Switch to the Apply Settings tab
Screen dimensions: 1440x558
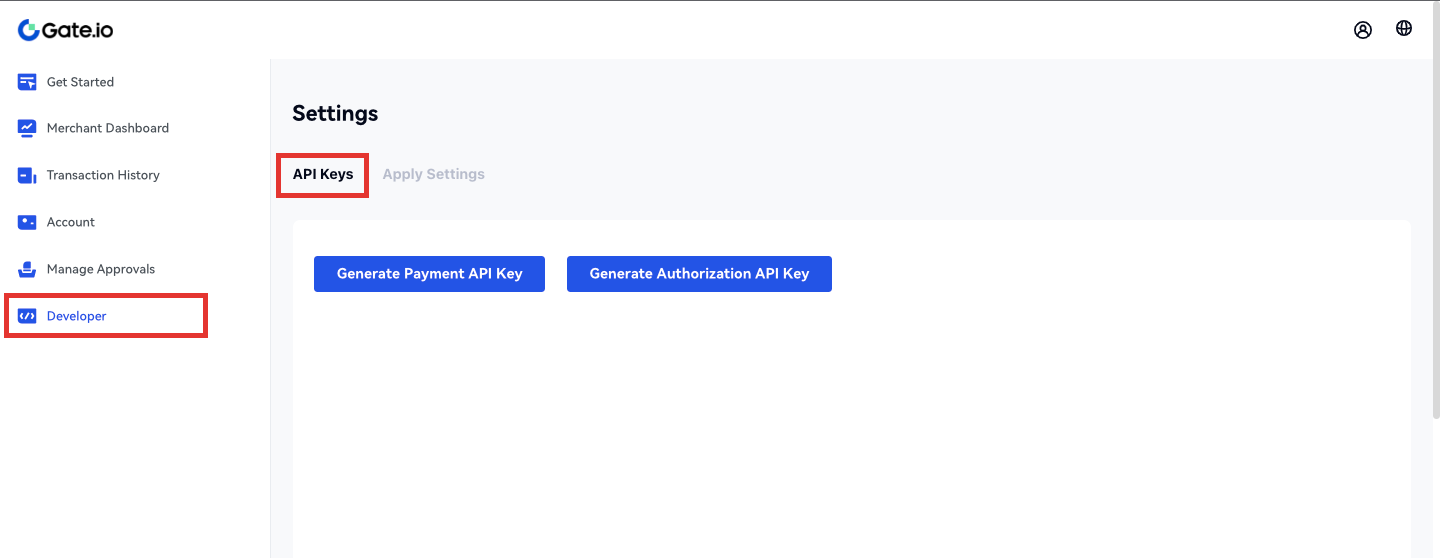(x=433, y=174)
